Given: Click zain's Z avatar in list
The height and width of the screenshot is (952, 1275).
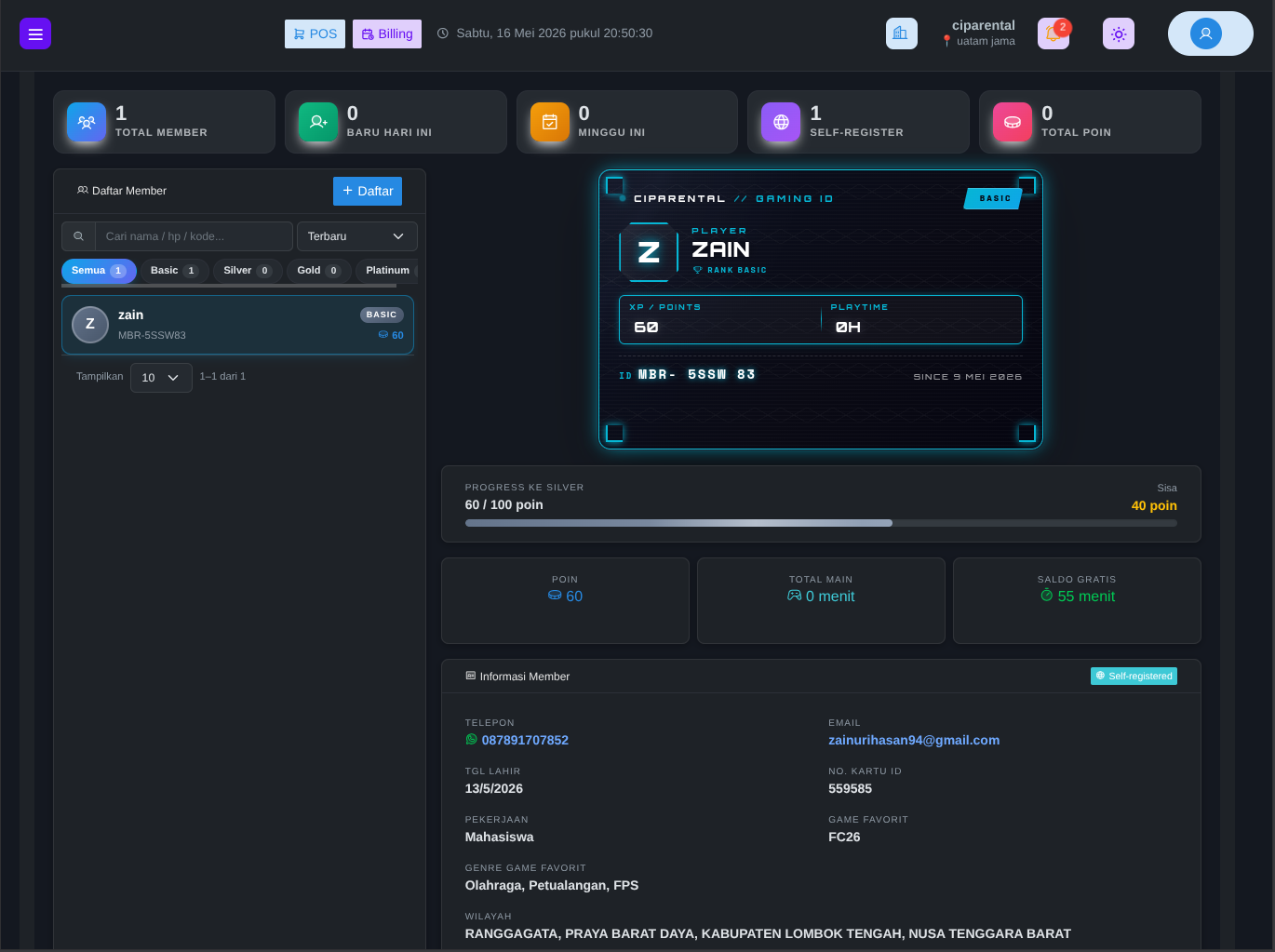Looking at the screenshot, I should coord(90,325).
